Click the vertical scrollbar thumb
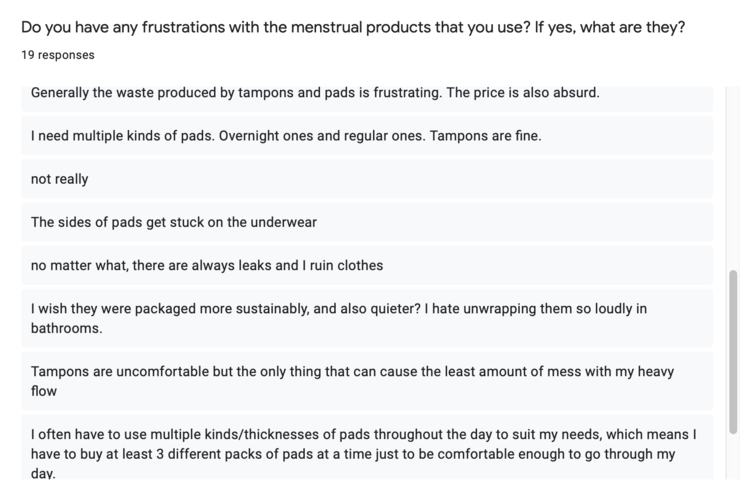The height and width of the screenshot is (498, 750). (x=735, y=350)
